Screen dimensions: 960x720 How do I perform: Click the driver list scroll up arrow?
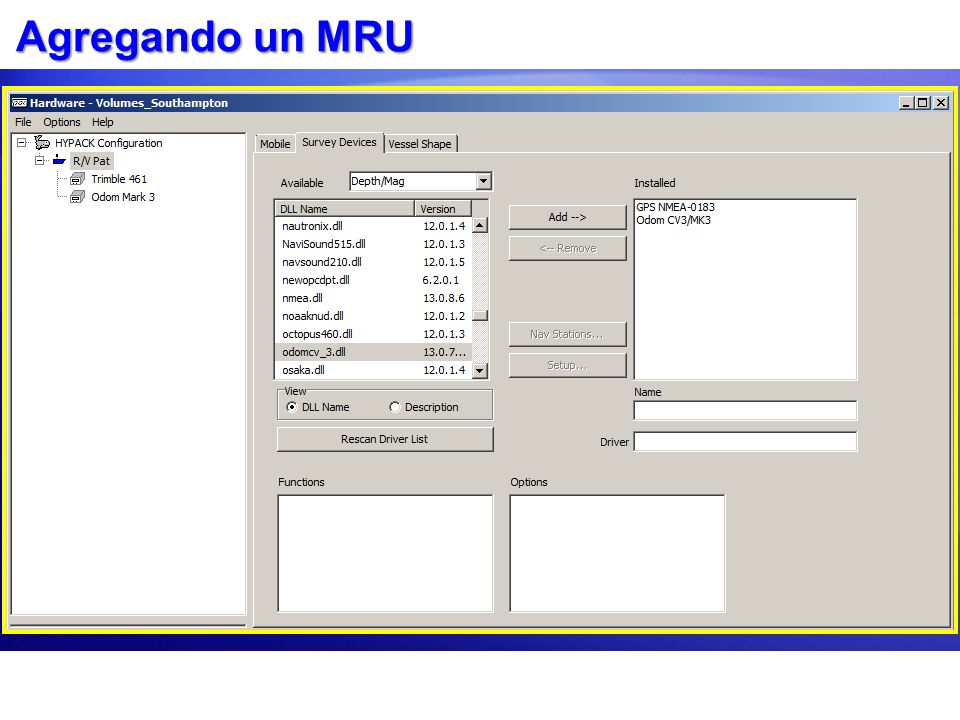480,225
